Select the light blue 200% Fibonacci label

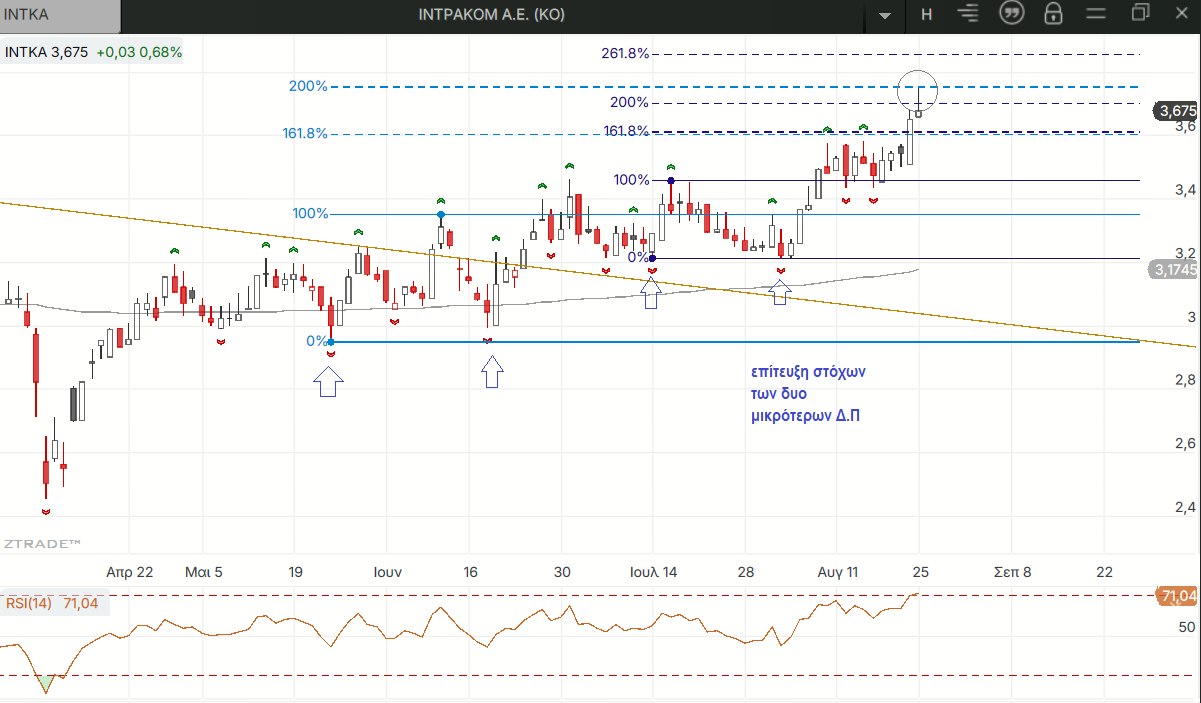[x=308, y=86]
